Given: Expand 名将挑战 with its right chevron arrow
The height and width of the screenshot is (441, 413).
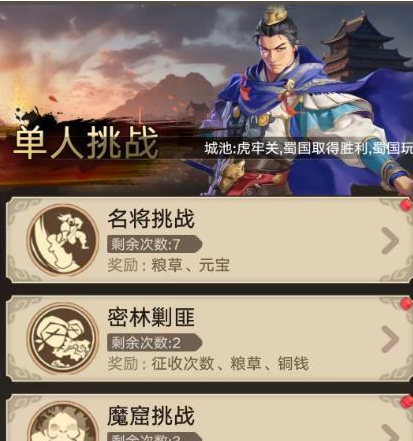Looking at the screenshot, I should (x=390, y=241).
